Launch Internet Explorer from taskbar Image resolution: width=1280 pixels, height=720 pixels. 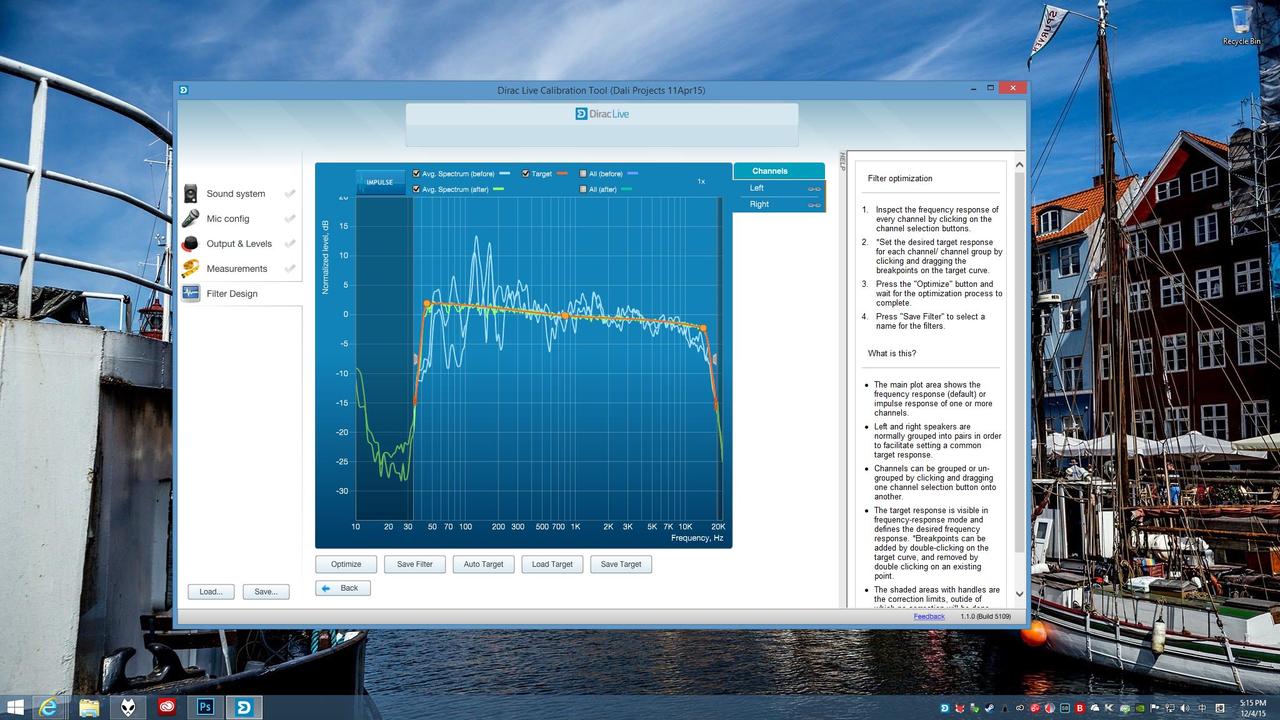point(48,708)
